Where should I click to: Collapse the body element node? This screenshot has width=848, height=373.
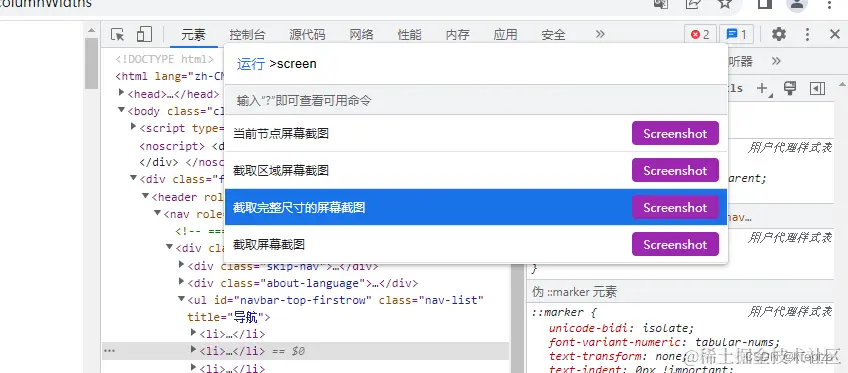[121, 110]
